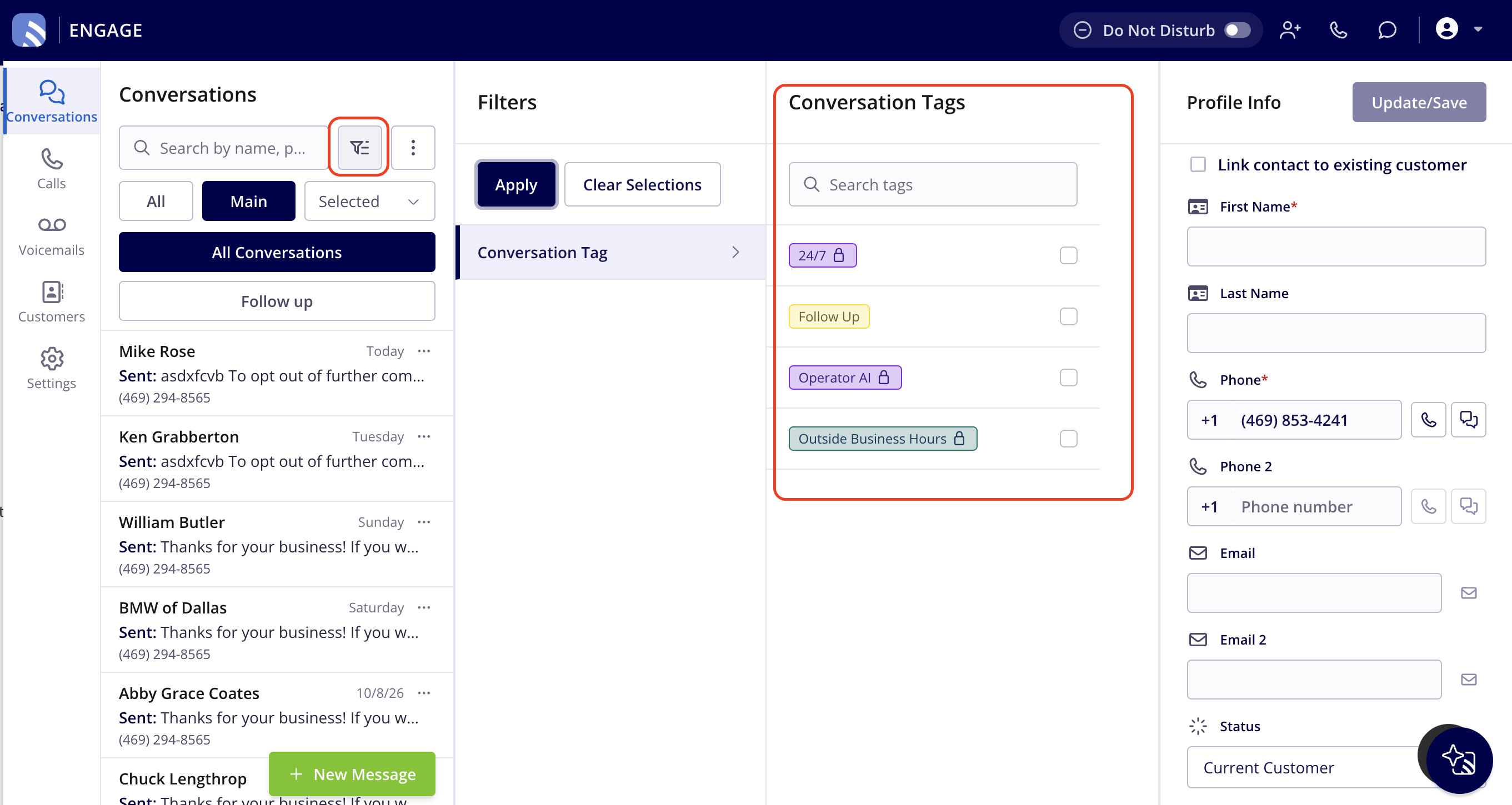Click the Apply filters button
The height and width of the screenshot is (805, 1512).
[x=516, y=184]
